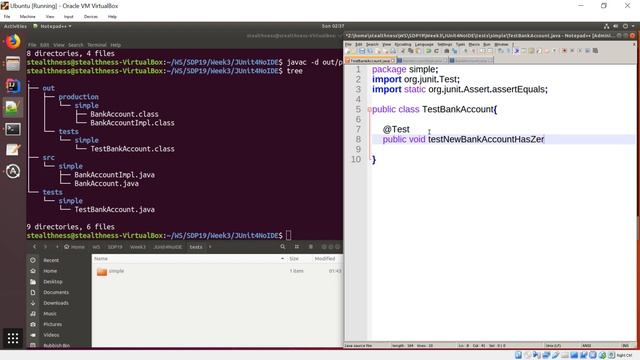This screenshot has height=360, width=640.
Task: Open the Notepad++ Encoding menu
Action: tap(402, 44)
